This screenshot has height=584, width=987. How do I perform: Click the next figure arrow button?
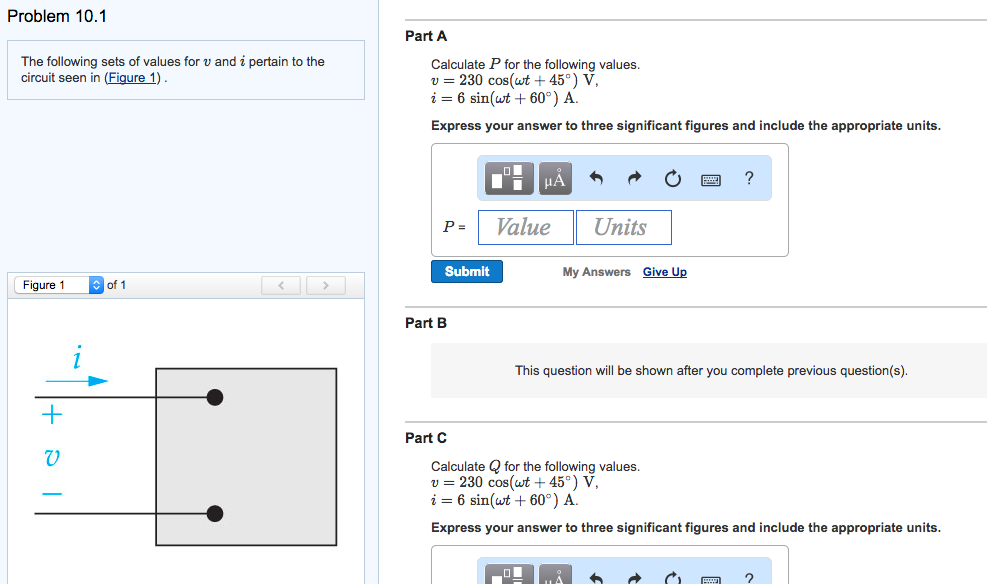[x=326, y=285]
